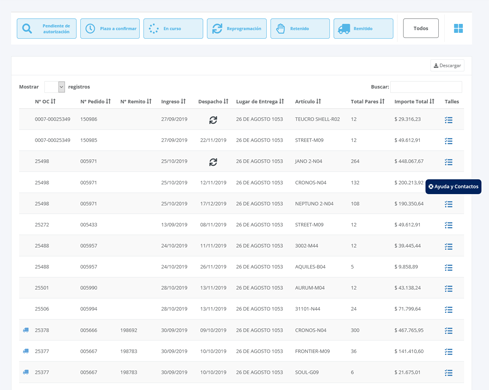The height and width of the screenshot is (390, 489).
Task: Filter by Remitido status
Action: click(x=363, y=29)
